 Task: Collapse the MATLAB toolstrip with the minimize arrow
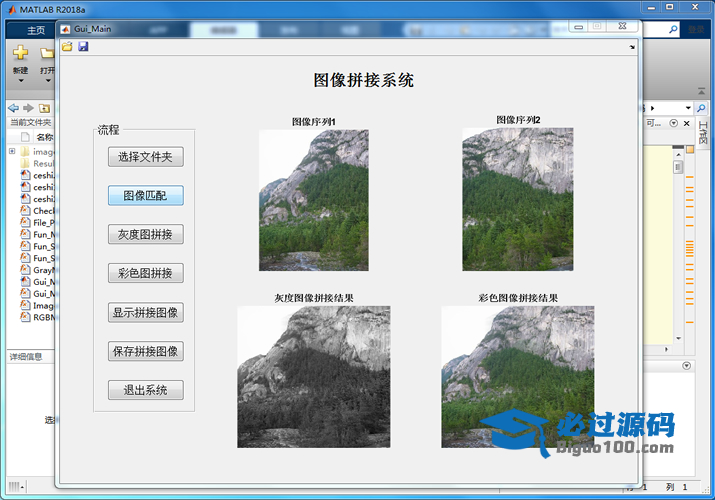pos(701,91)
